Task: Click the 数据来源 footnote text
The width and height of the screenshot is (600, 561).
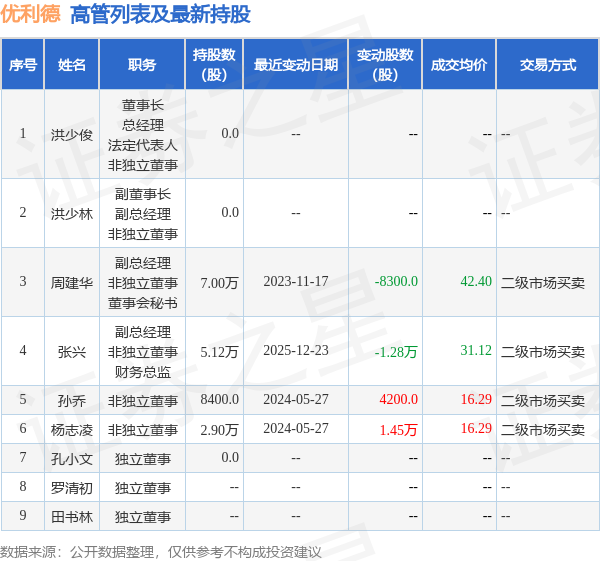Action: point(161,552)
